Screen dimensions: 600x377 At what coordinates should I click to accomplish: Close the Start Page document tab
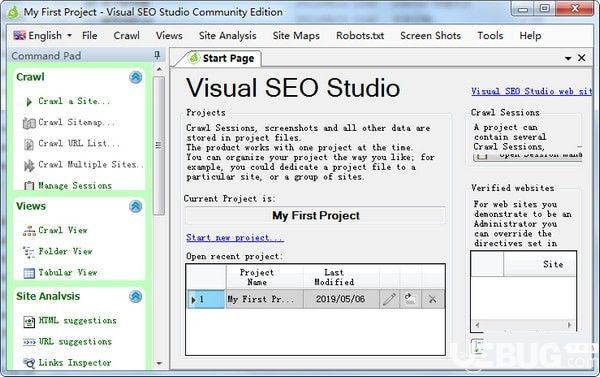582,58
